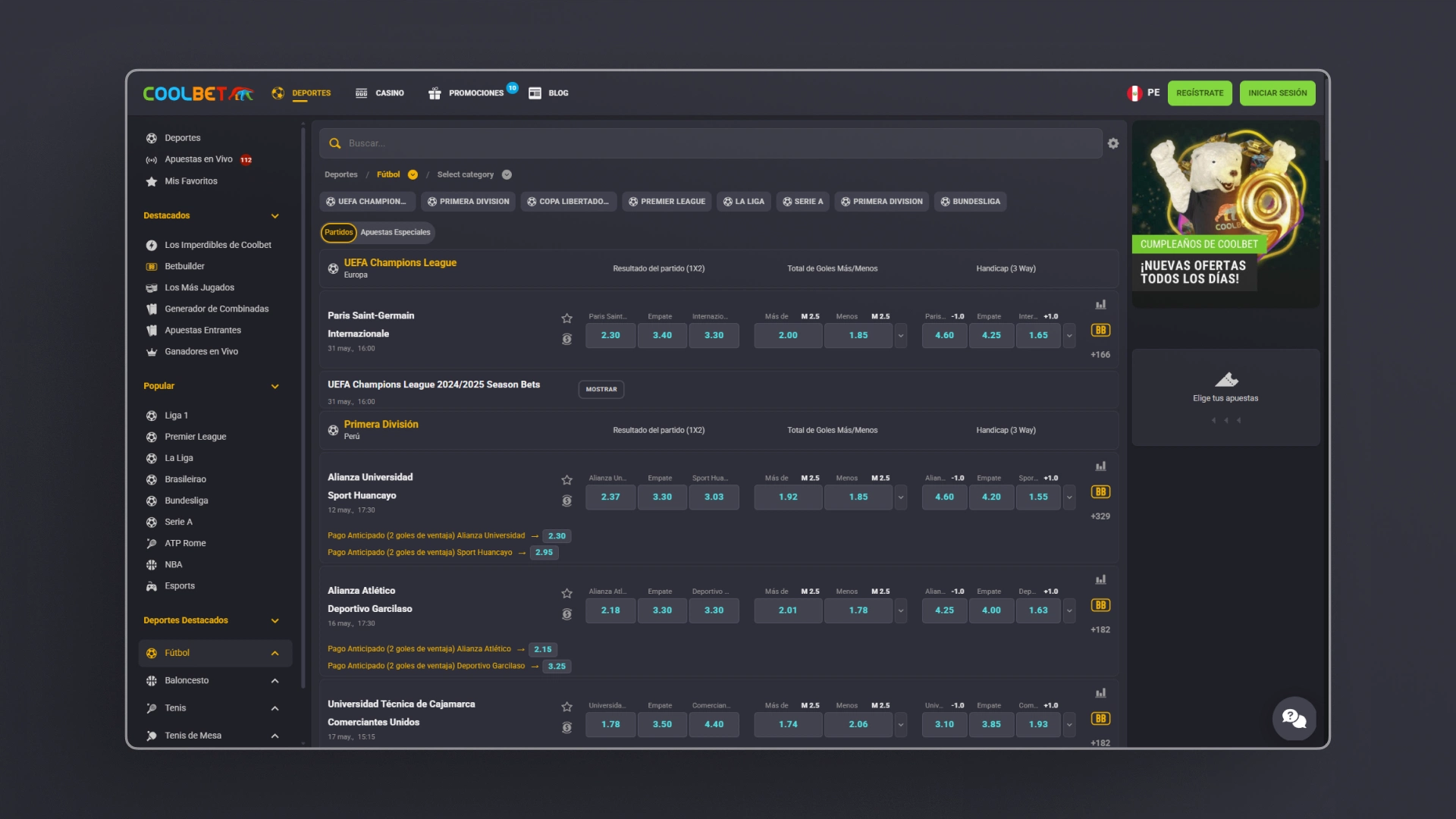Click Mostrar for Champions League season bets

coord(601,389)
